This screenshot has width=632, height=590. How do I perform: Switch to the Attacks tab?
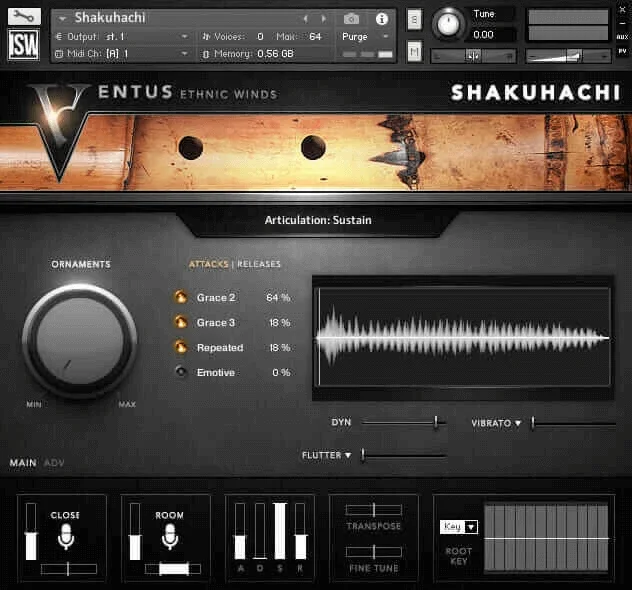point(209,264)
